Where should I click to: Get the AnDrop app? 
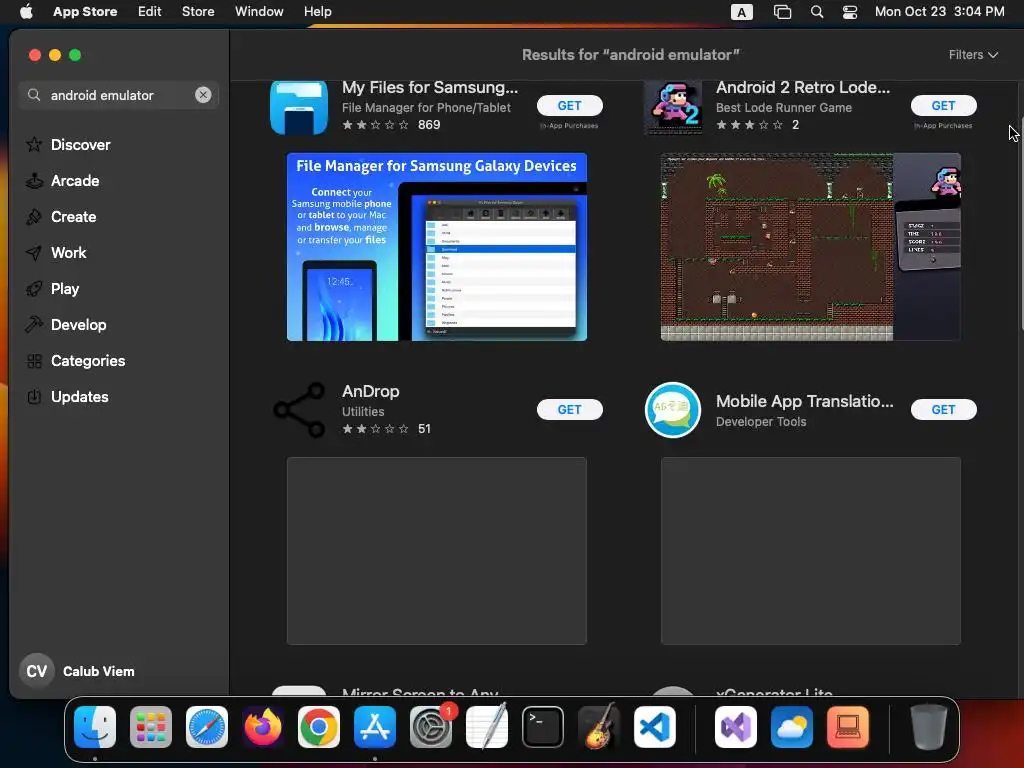click(569, 409)
